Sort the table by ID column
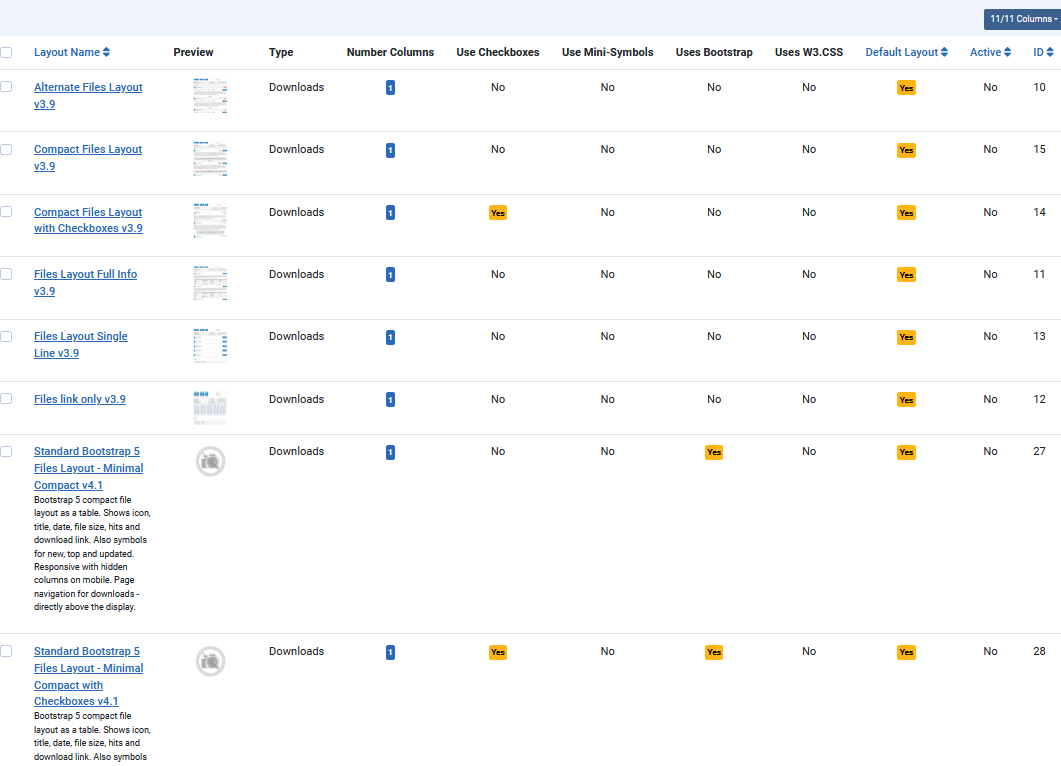 click(x=1043, y=52)
